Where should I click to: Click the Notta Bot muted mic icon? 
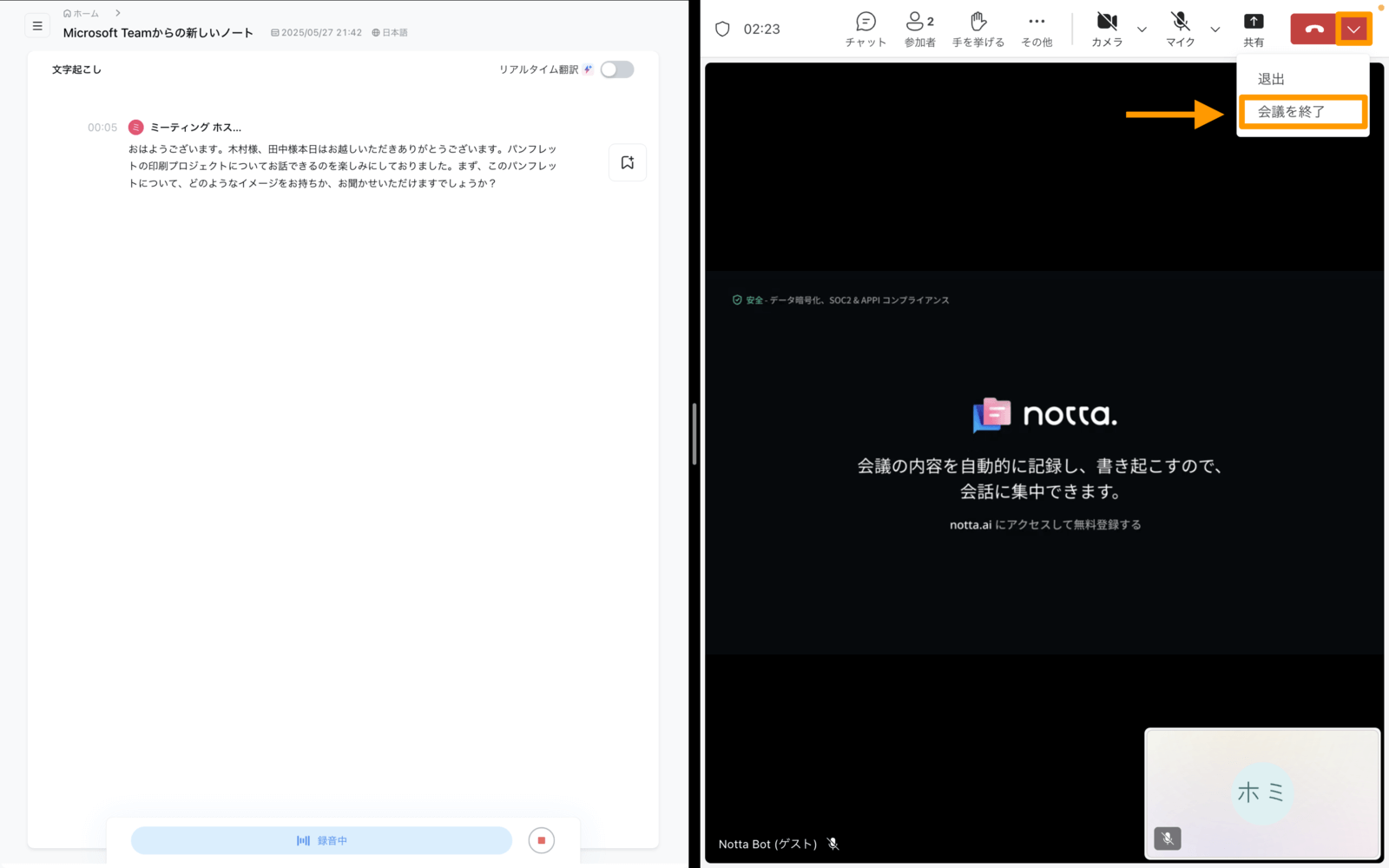tap(833, 844)
